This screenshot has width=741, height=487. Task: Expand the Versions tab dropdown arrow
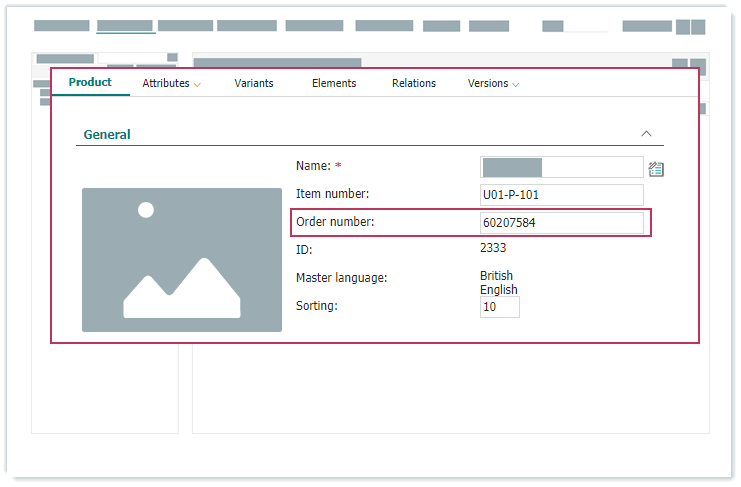[x=516, y=85]
